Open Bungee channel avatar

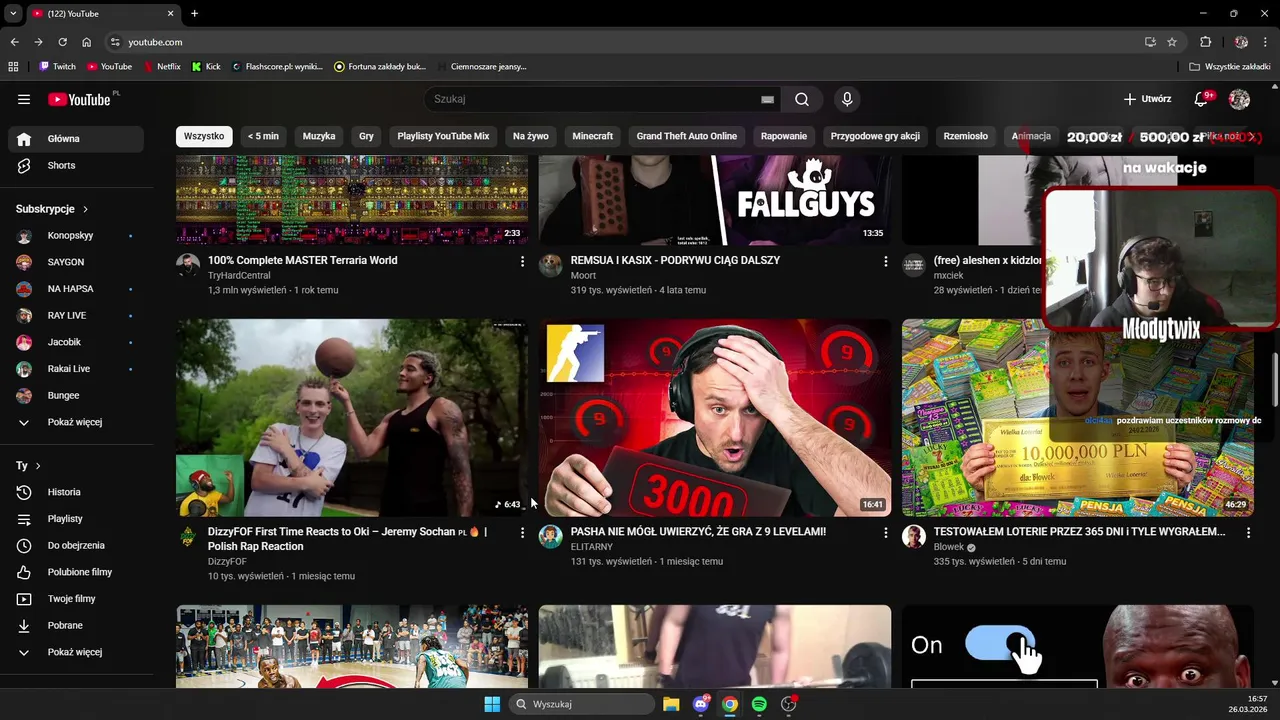(x=24, y=395)
